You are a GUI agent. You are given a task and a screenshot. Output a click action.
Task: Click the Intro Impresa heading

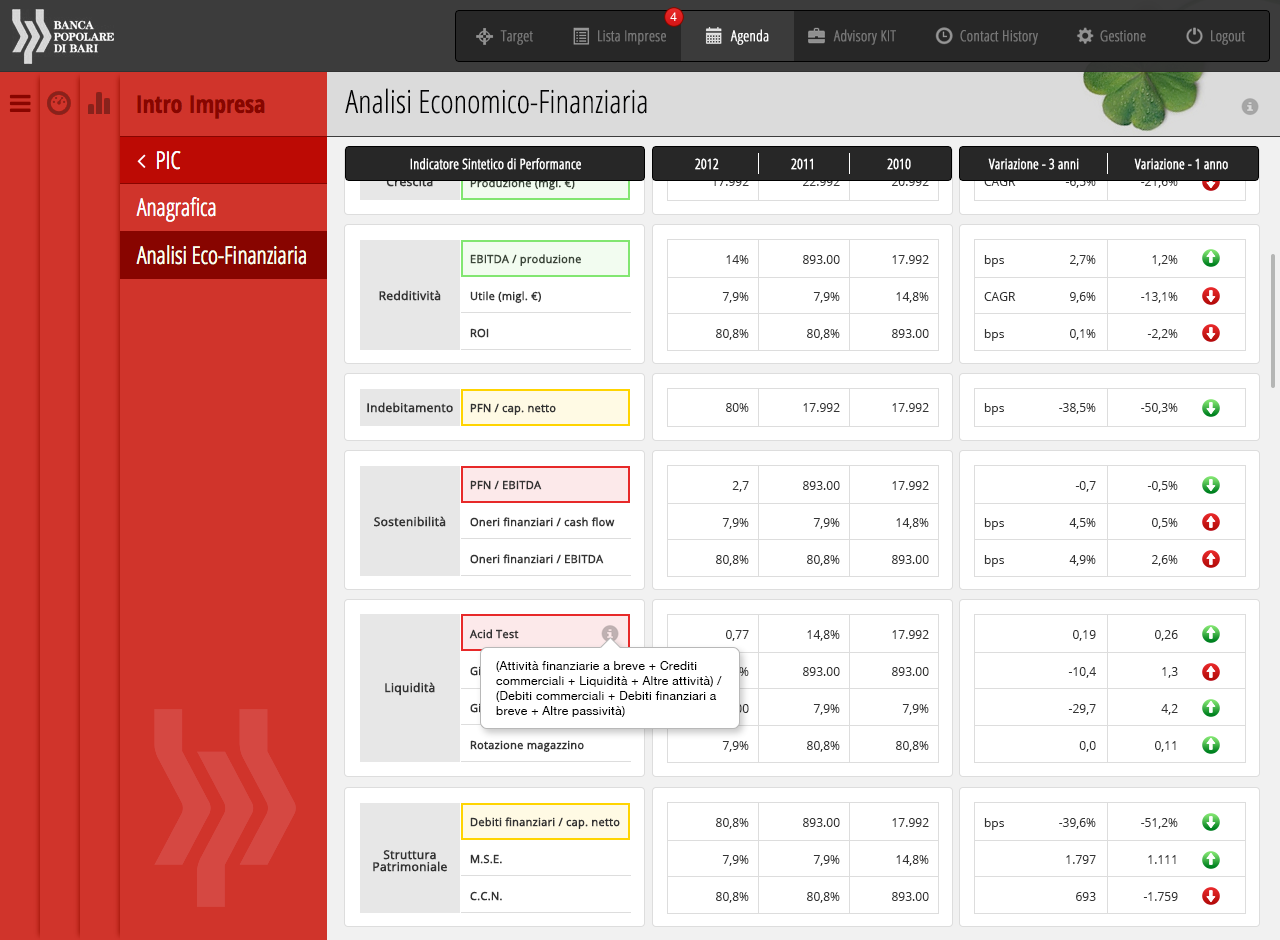click(200, 104)
